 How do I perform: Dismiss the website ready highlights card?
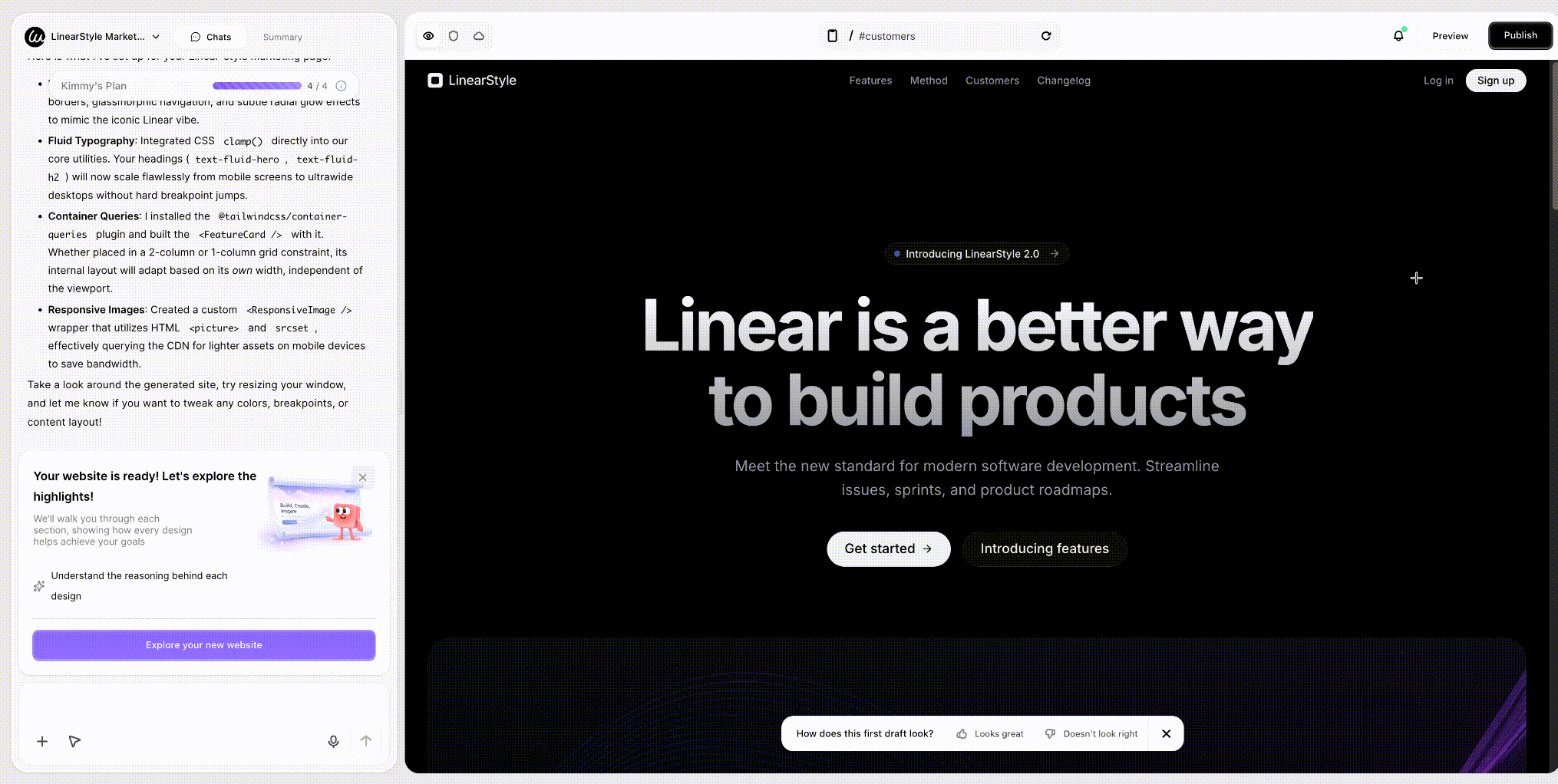pos(363,477)
